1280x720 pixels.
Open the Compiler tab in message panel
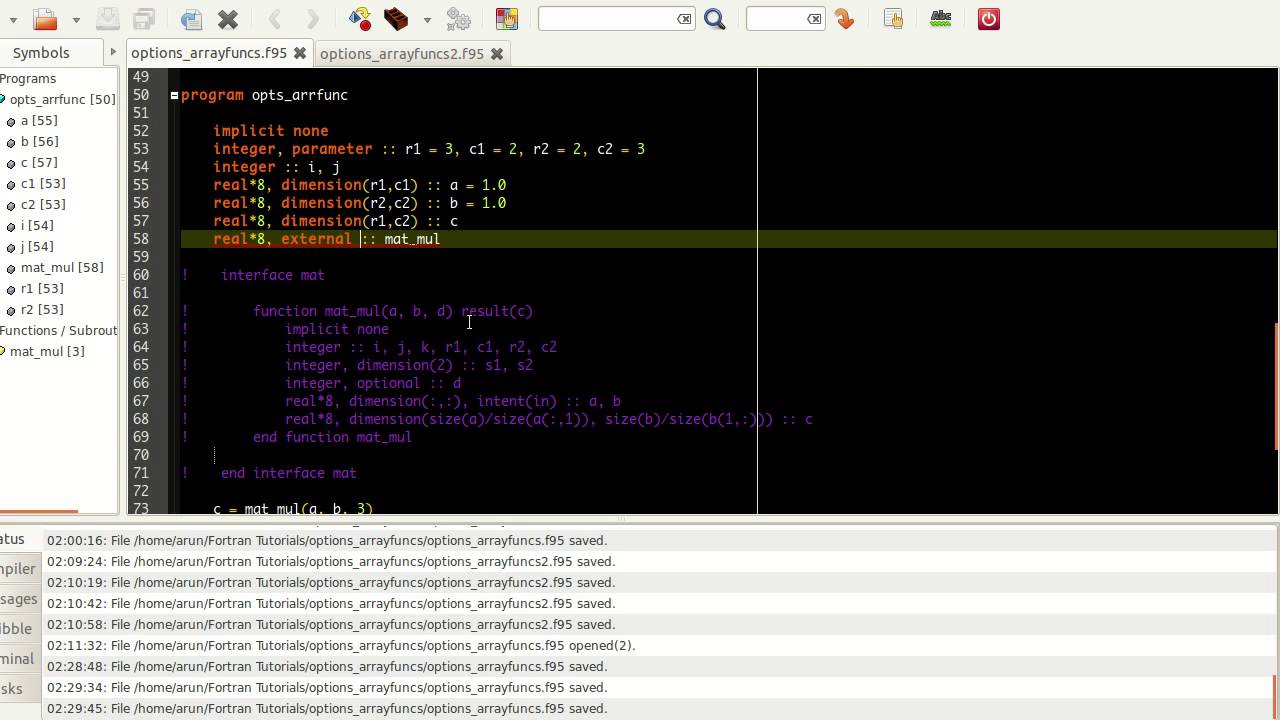18,569
